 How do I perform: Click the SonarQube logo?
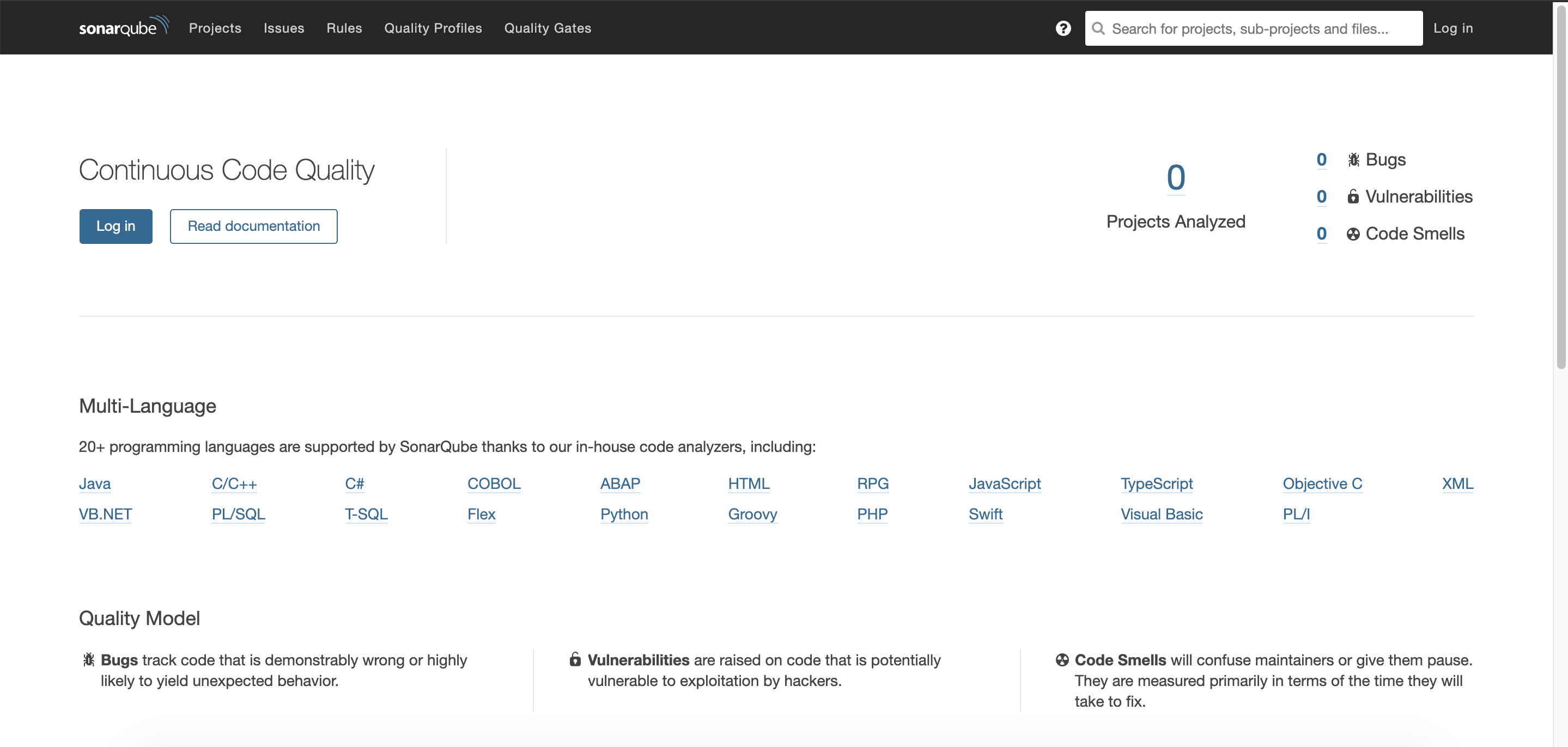[124, 27]
